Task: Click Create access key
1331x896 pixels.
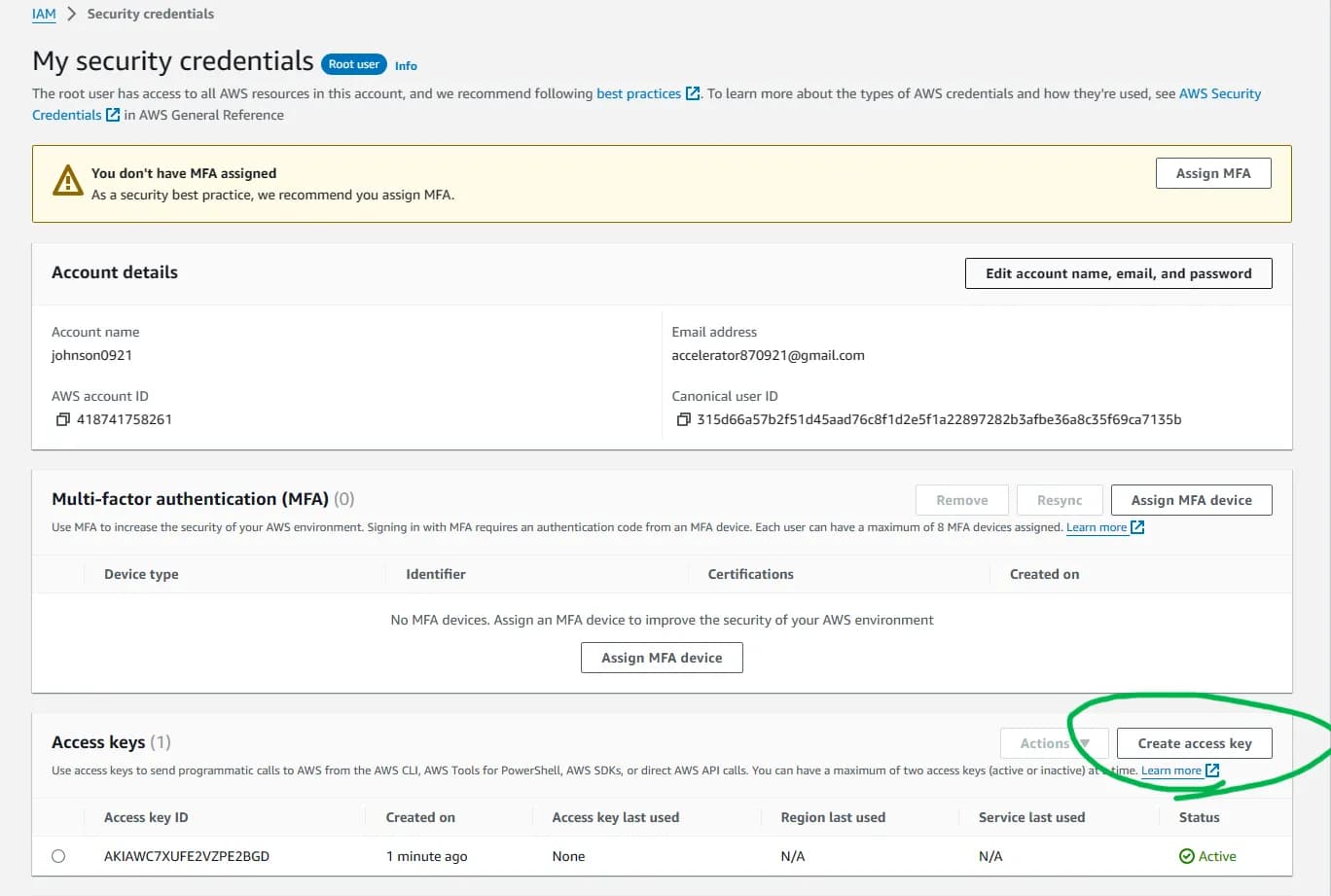Action: (1195, 742)
